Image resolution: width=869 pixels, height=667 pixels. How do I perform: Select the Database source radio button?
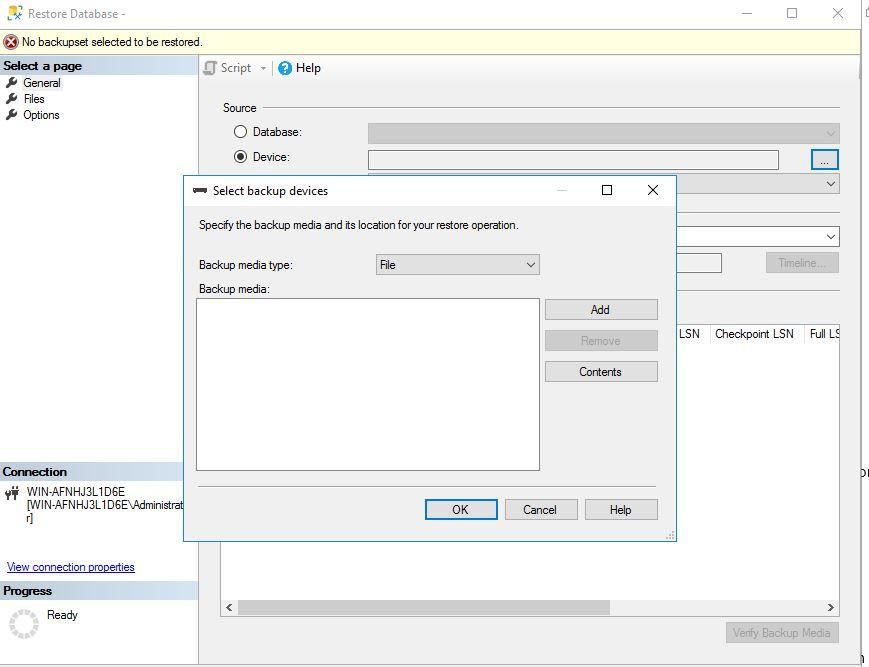point(240,132)
